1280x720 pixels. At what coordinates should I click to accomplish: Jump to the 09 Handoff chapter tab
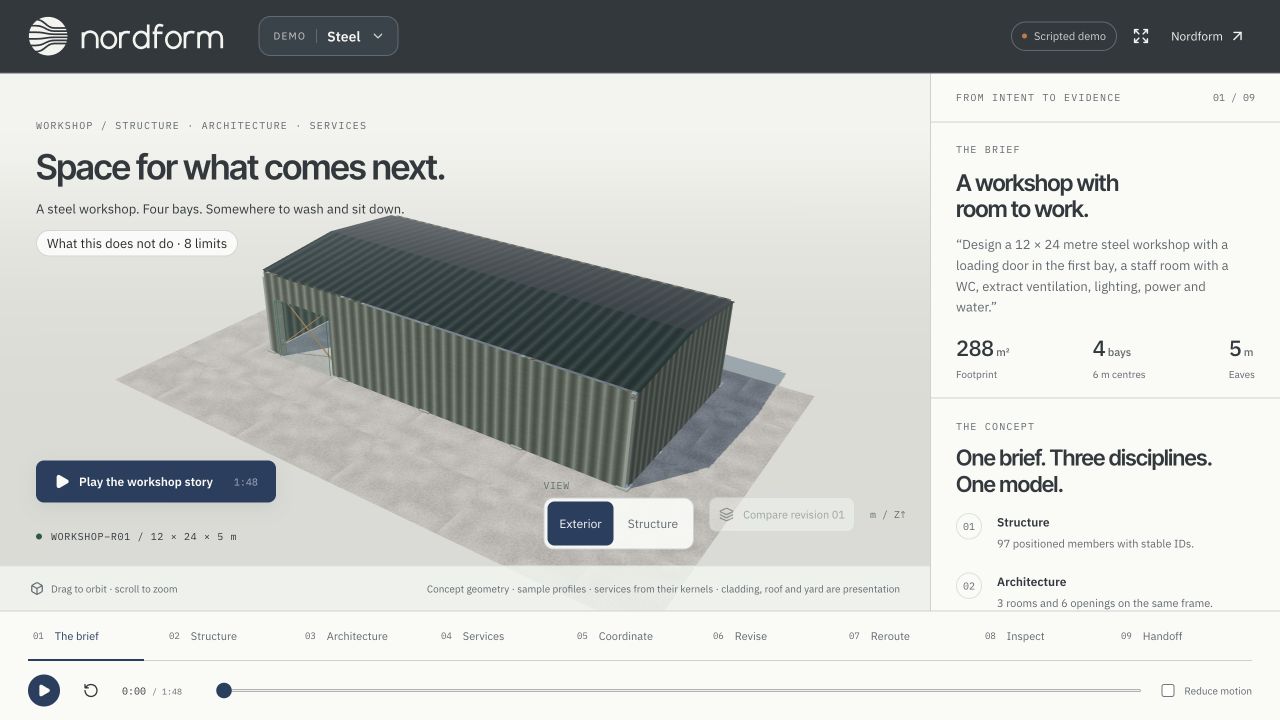click(x=1174, y=636)
